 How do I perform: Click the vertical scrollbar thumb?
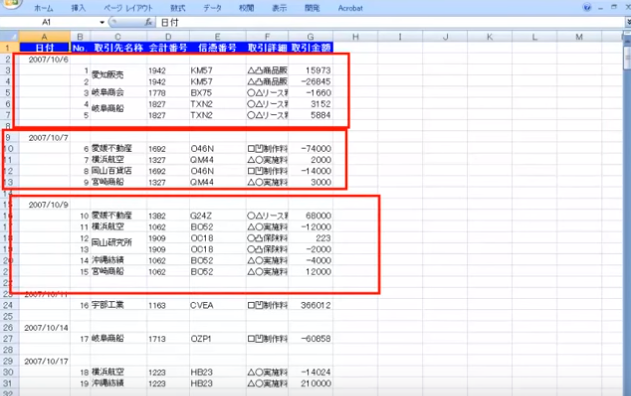(x=627, y=60)
